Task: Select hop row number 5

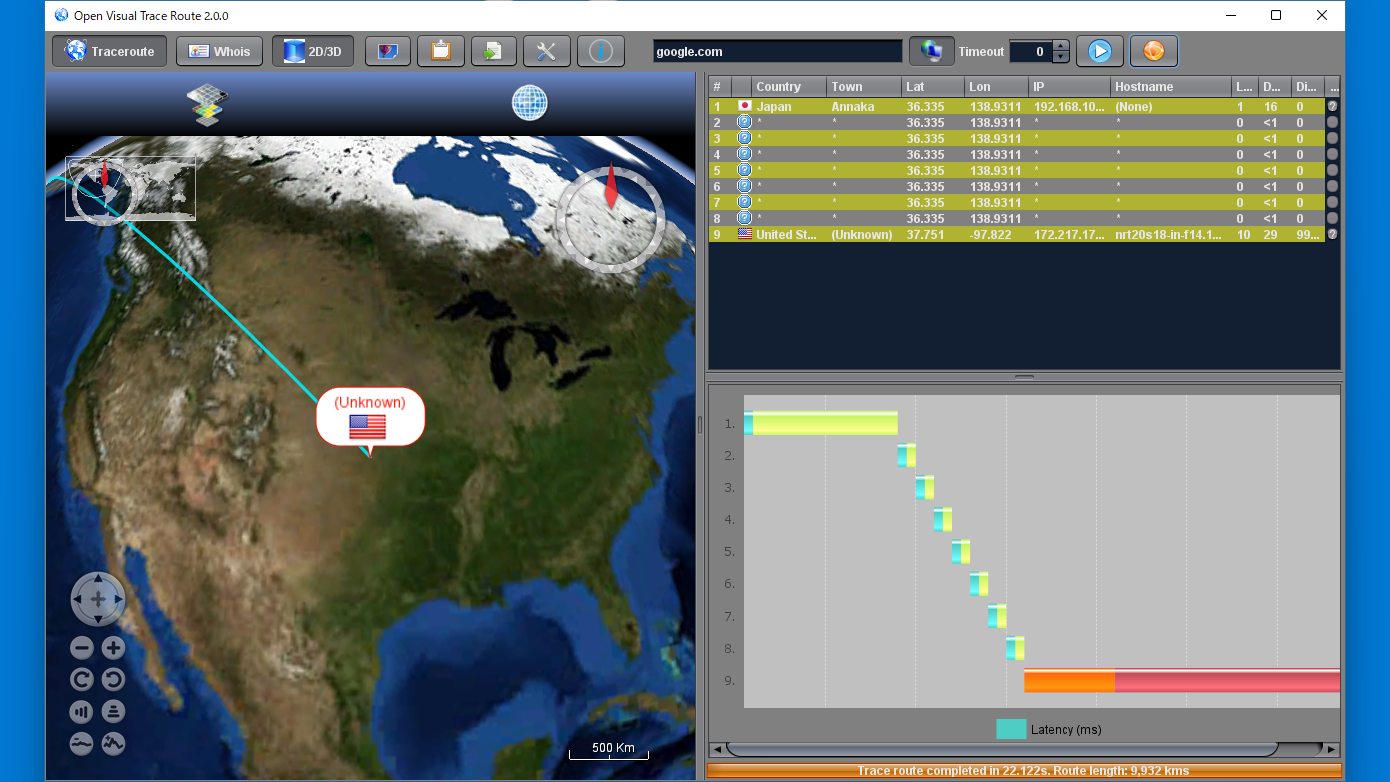Action: (x=1024, y=170)
